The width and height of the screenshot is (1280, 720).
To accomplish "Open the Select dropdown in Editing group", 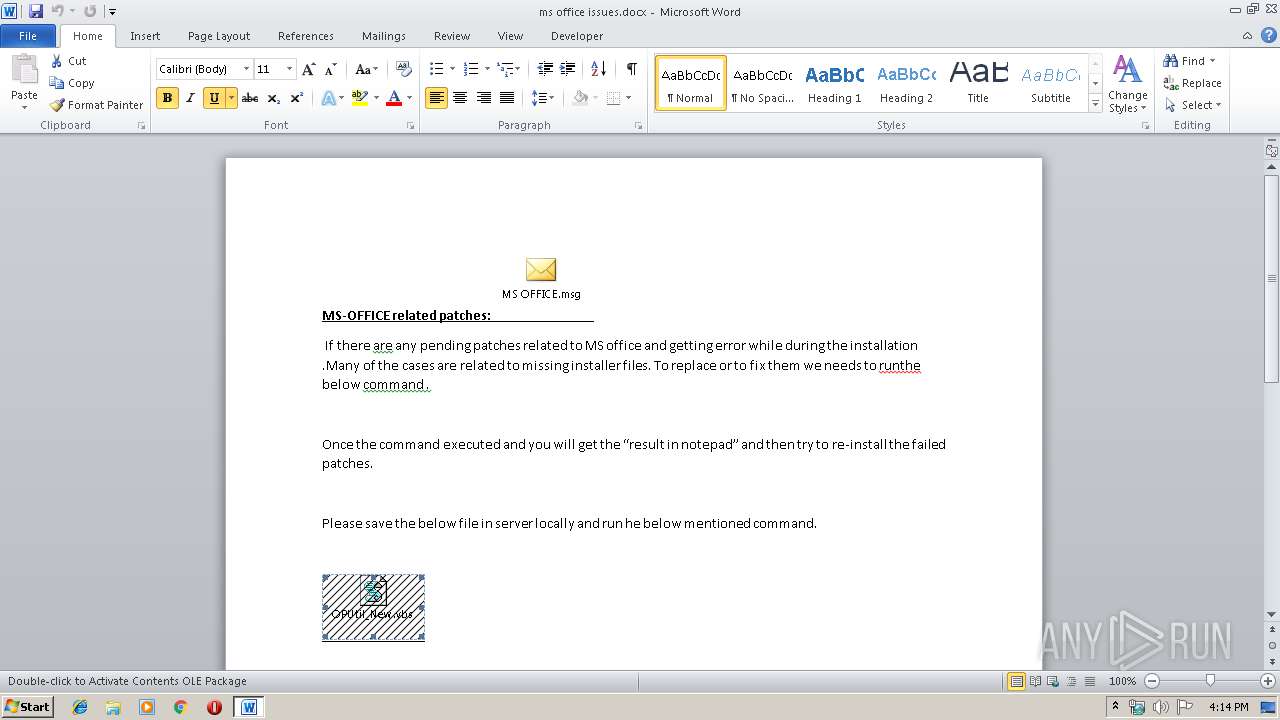I will tap(1192, 105).
